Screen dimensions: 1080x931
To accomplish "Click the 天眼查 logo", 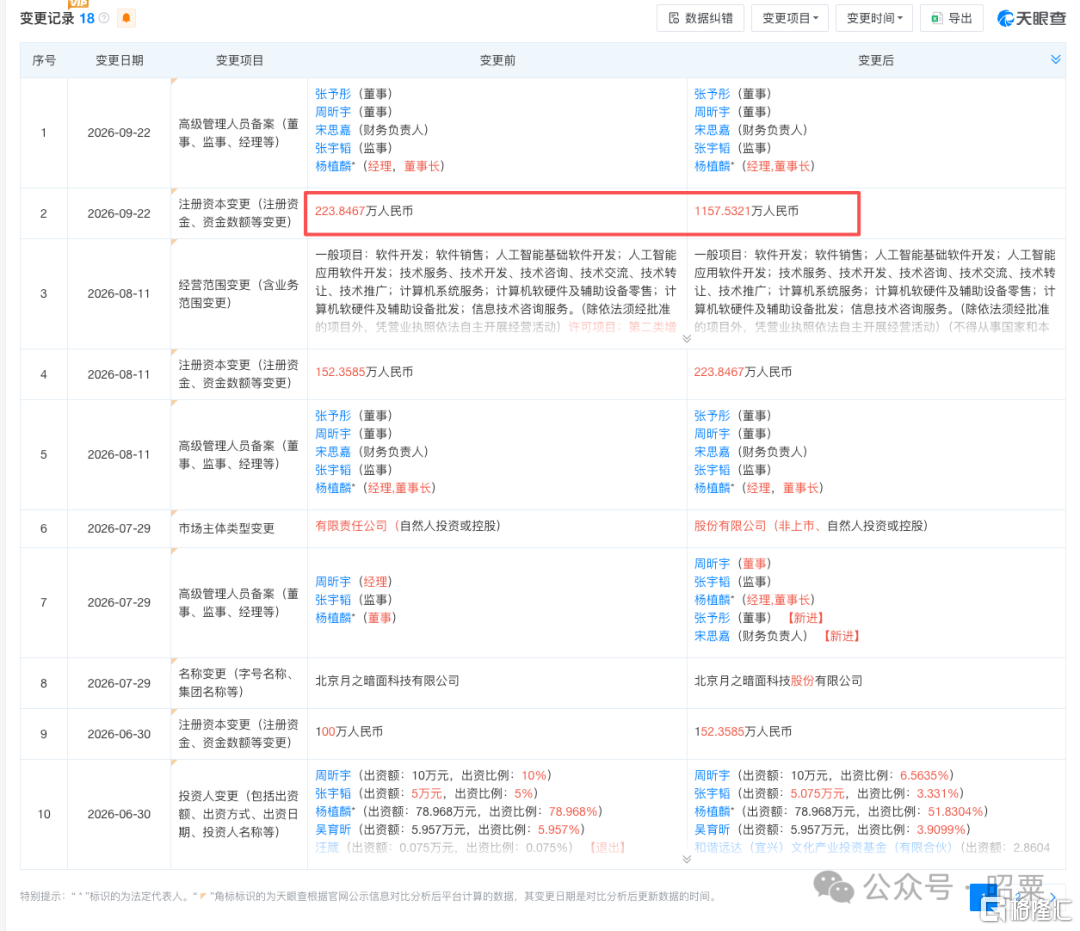I will [1031, 19].
